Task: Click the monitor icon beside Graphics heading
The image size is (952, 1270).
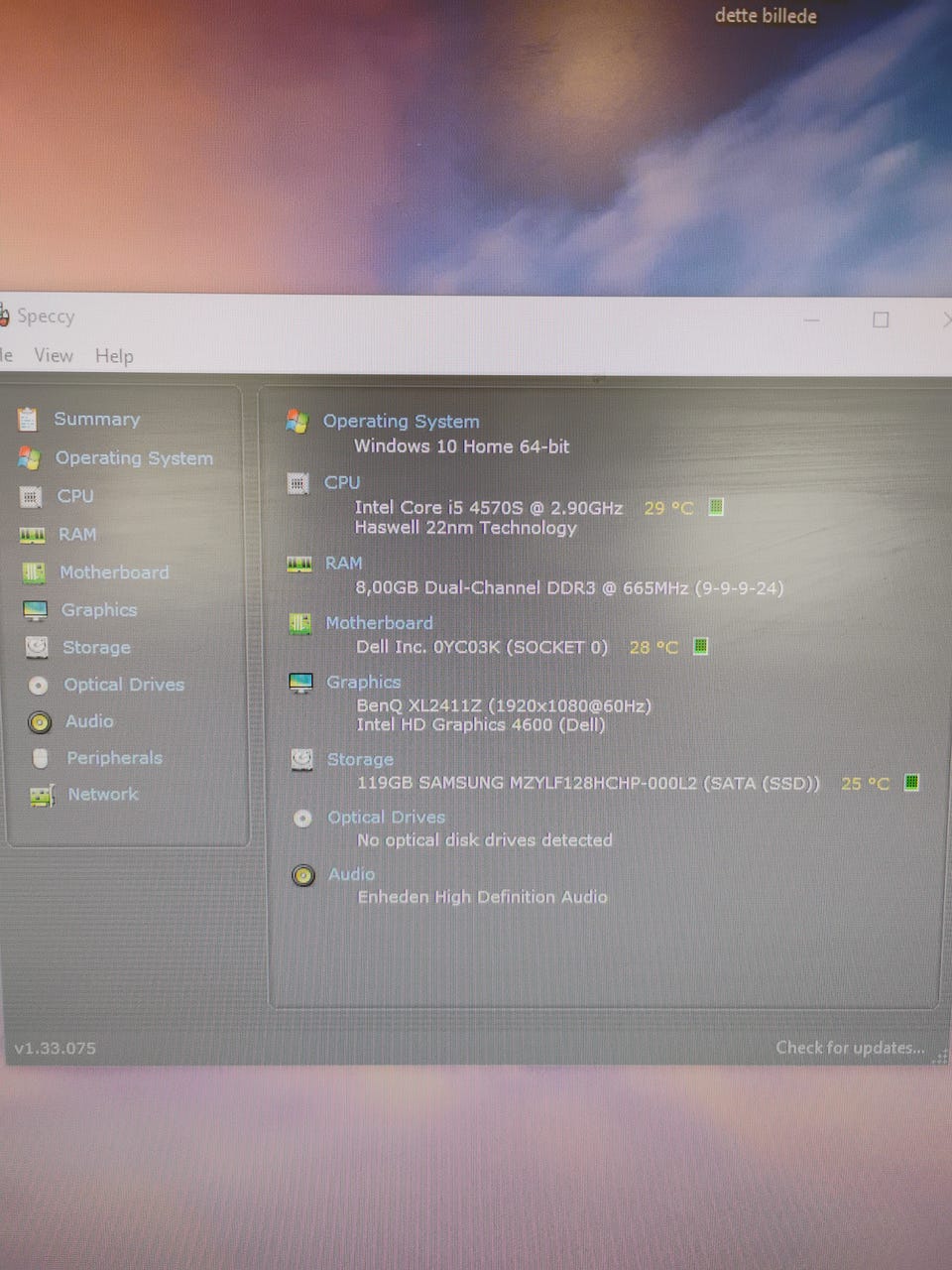Action: pos(300,683)
